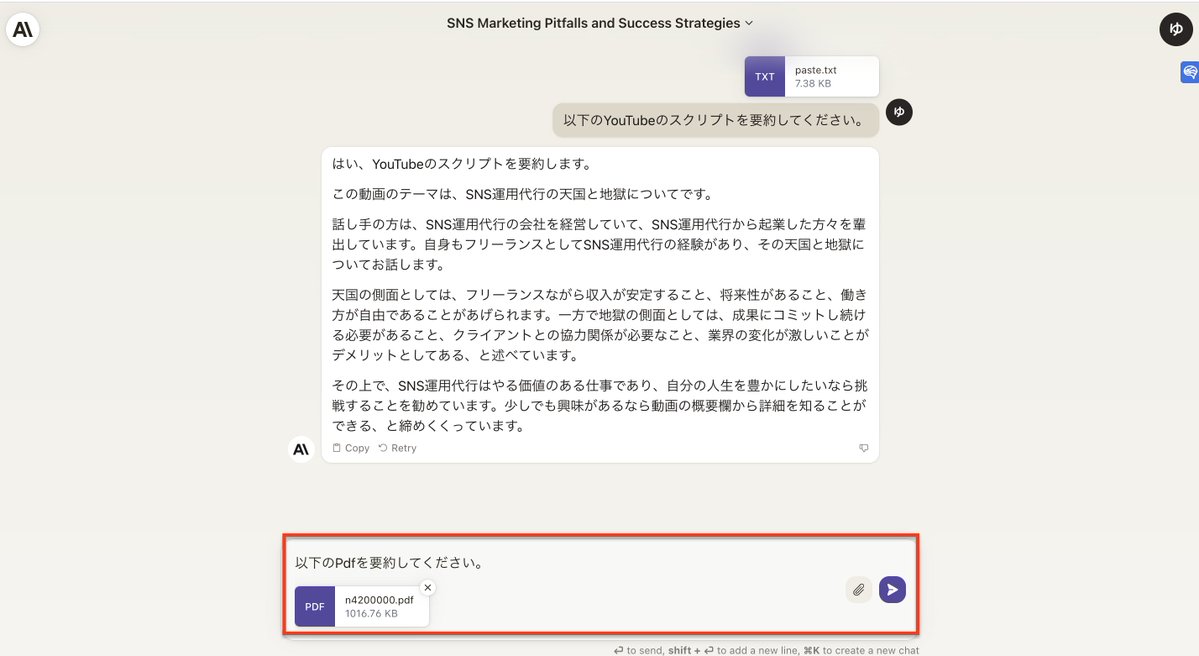
Task: Click the first line of the response
Action: pos(463,164)
